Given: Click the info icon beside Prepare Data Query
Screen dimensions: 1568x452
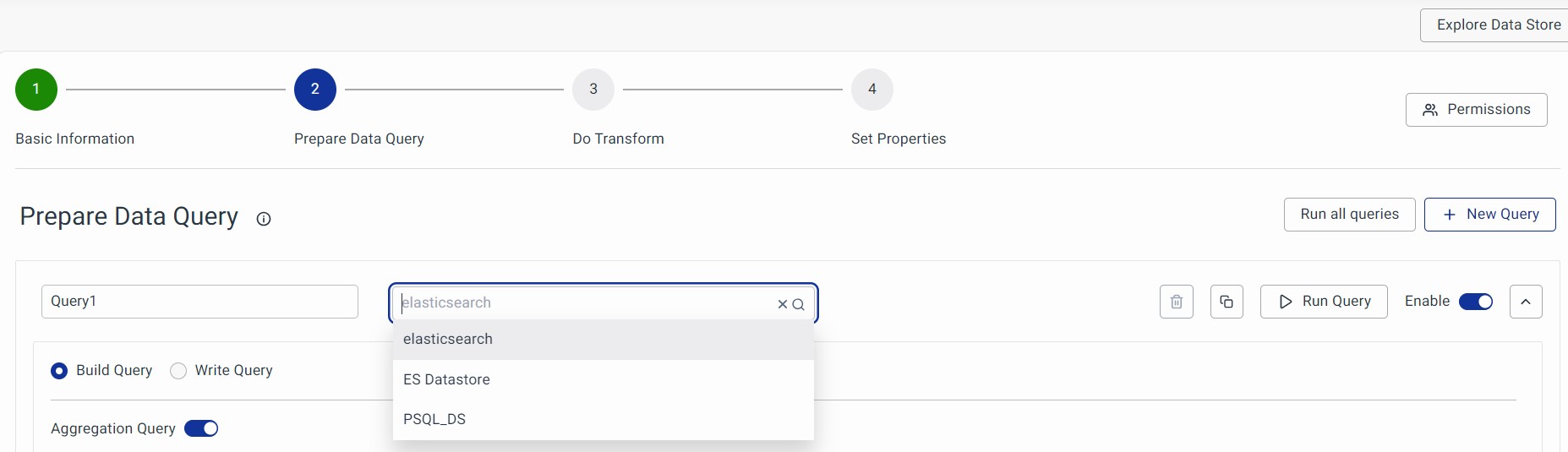Looking at the screenshot, I should (x=264, y=219).
